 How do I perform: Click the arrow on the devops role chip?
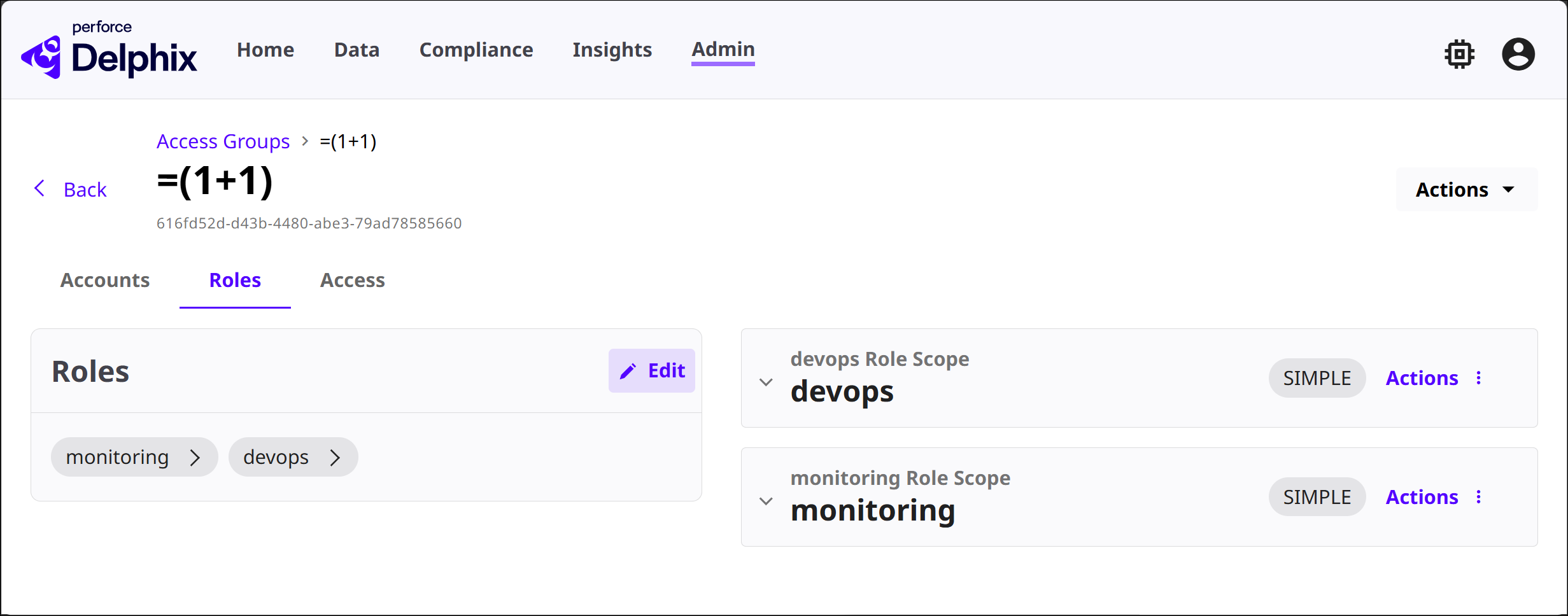pyautogui.click(x=335, y=458)
